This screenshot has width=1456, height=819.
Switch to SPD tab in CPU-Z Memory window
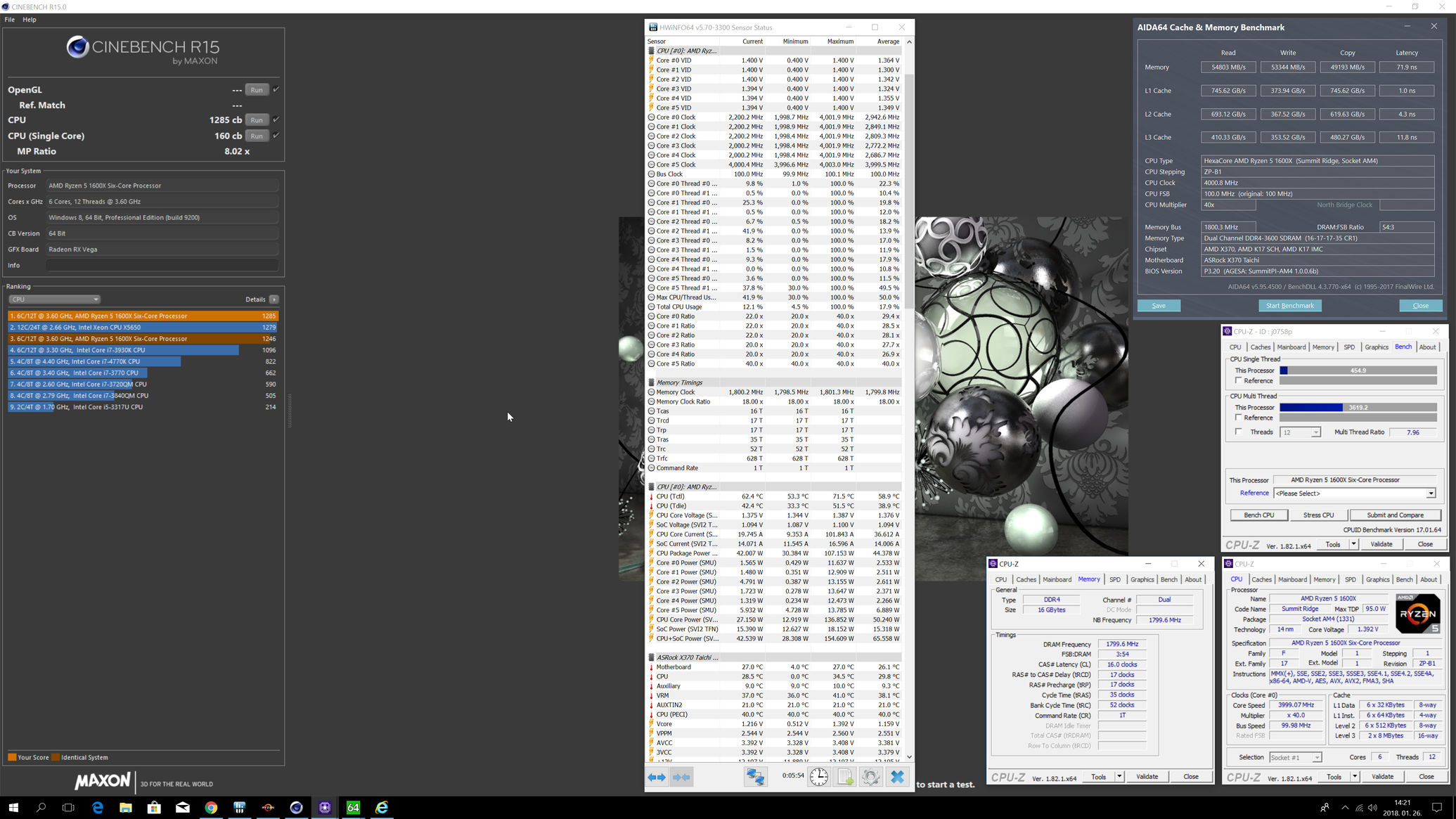(x=1115, y=580)
